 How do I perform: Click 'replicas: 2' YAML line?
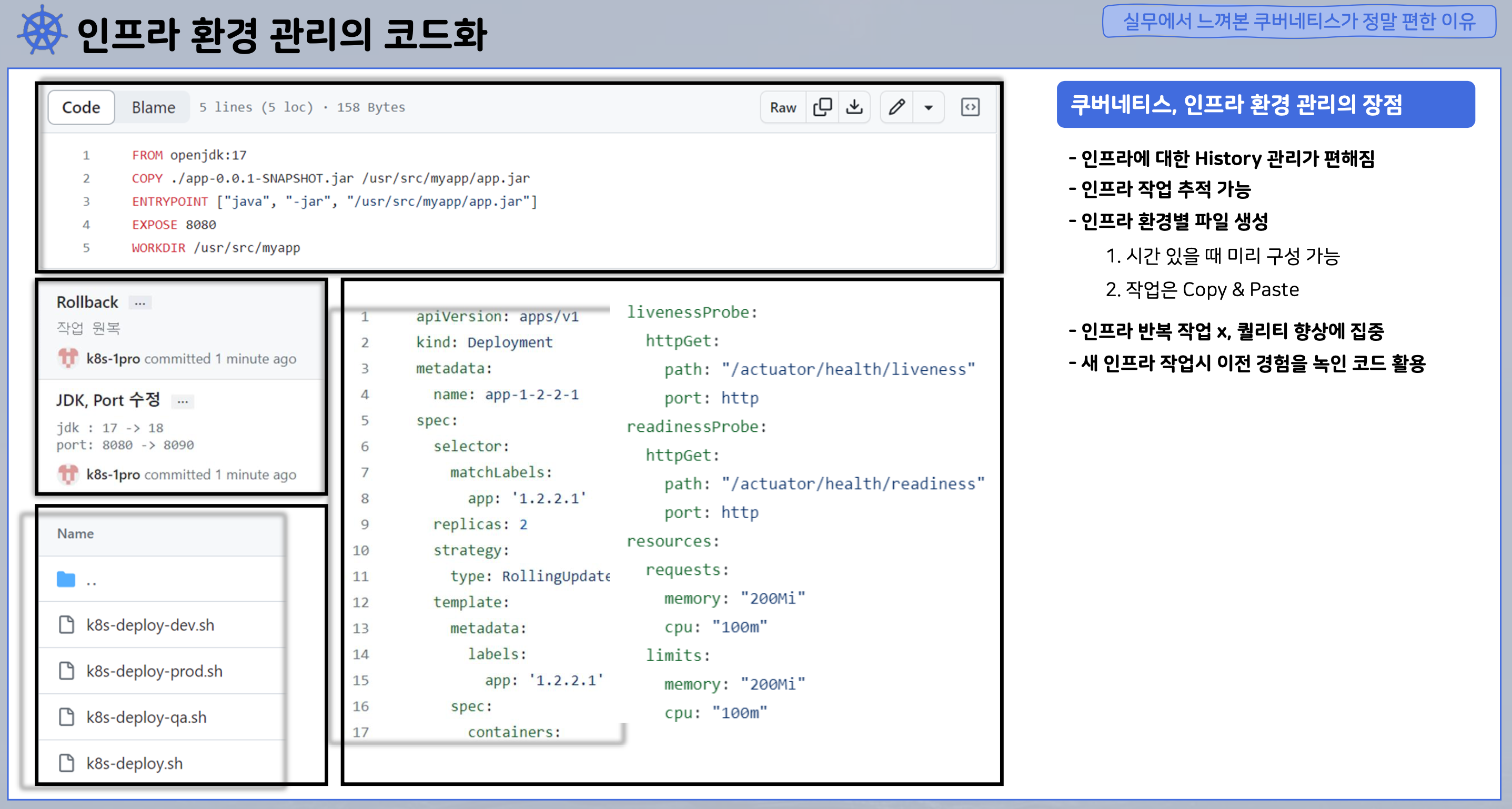click(480, 524)
